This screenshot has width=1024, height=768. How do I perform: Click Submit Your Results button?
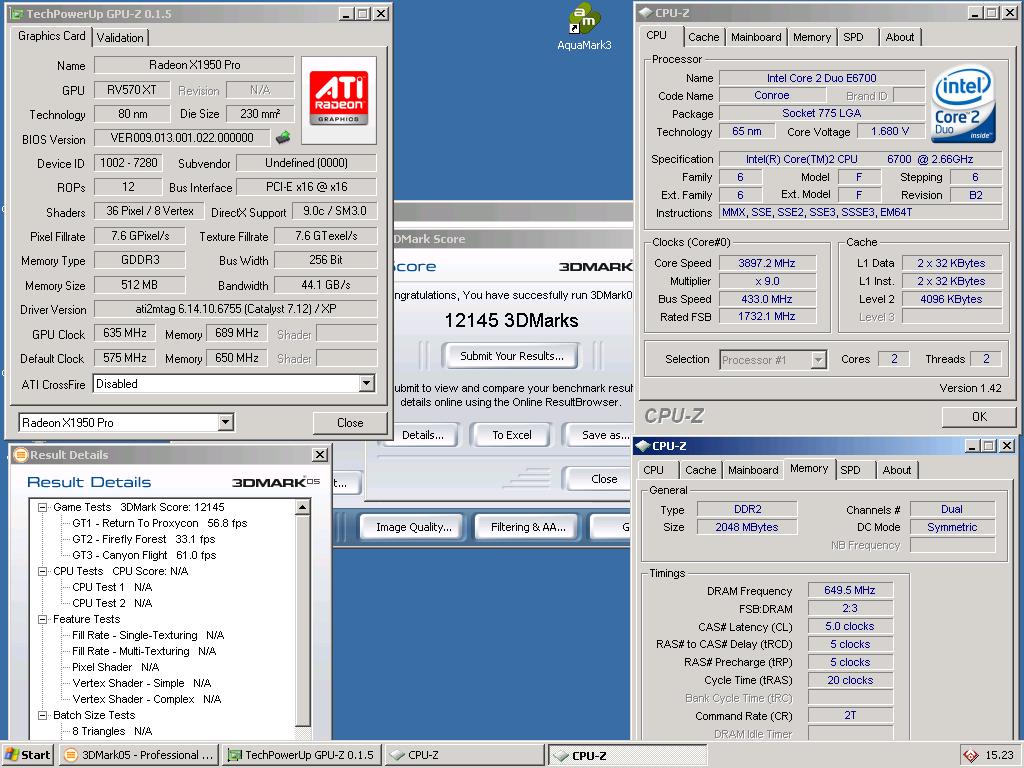click(x=511, y=356)
